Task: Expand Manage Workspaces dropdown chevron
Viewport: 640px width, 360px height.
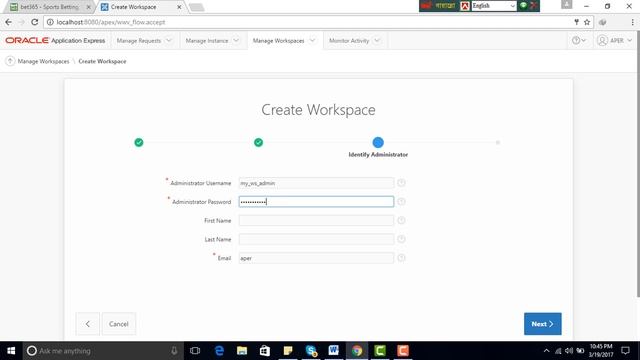Action: tap(312, 40)
